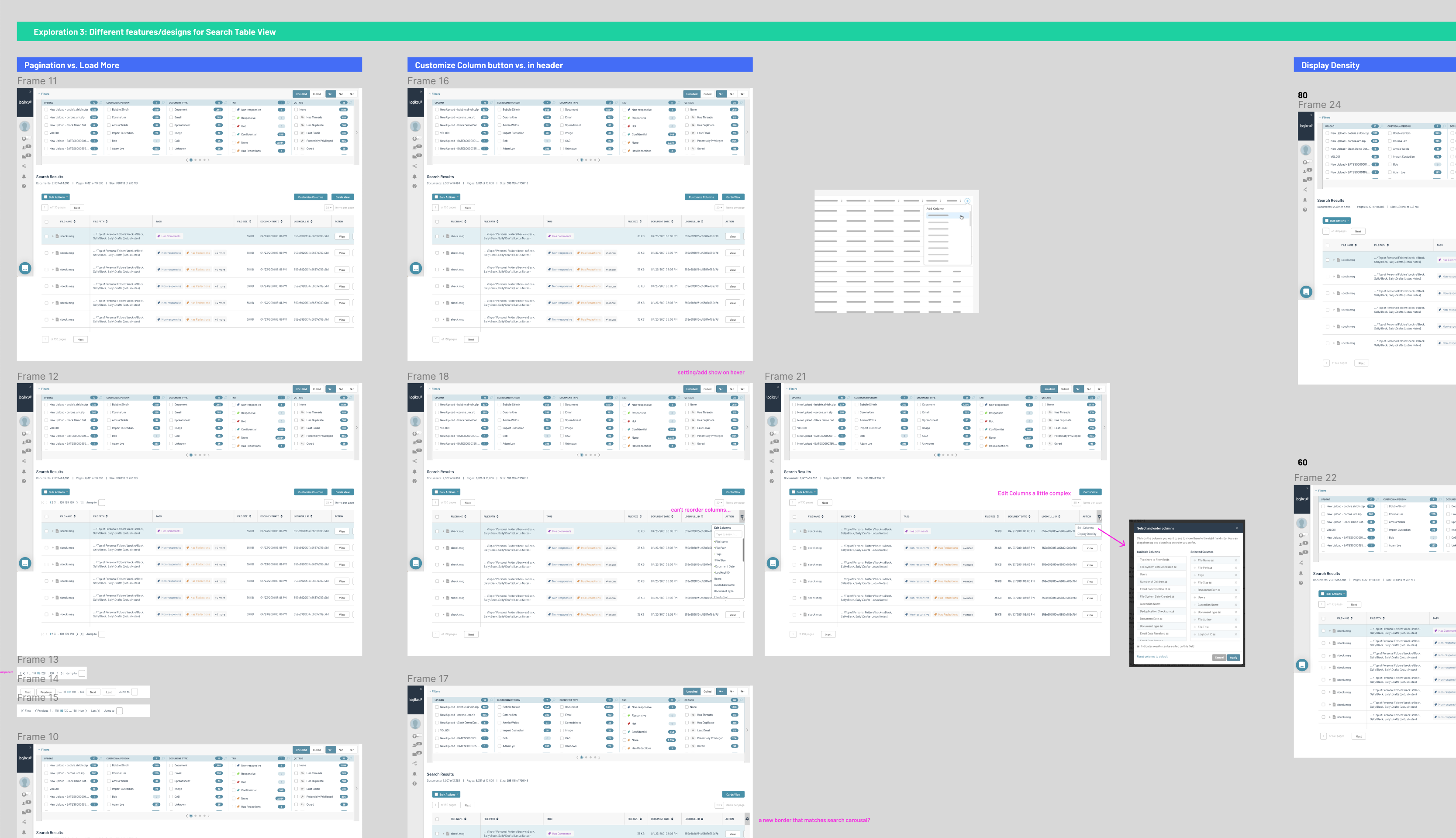The image size is (1456, 838).
Task: Check Non-responsive tag filter in Frame 16
Action: point(625,109)
